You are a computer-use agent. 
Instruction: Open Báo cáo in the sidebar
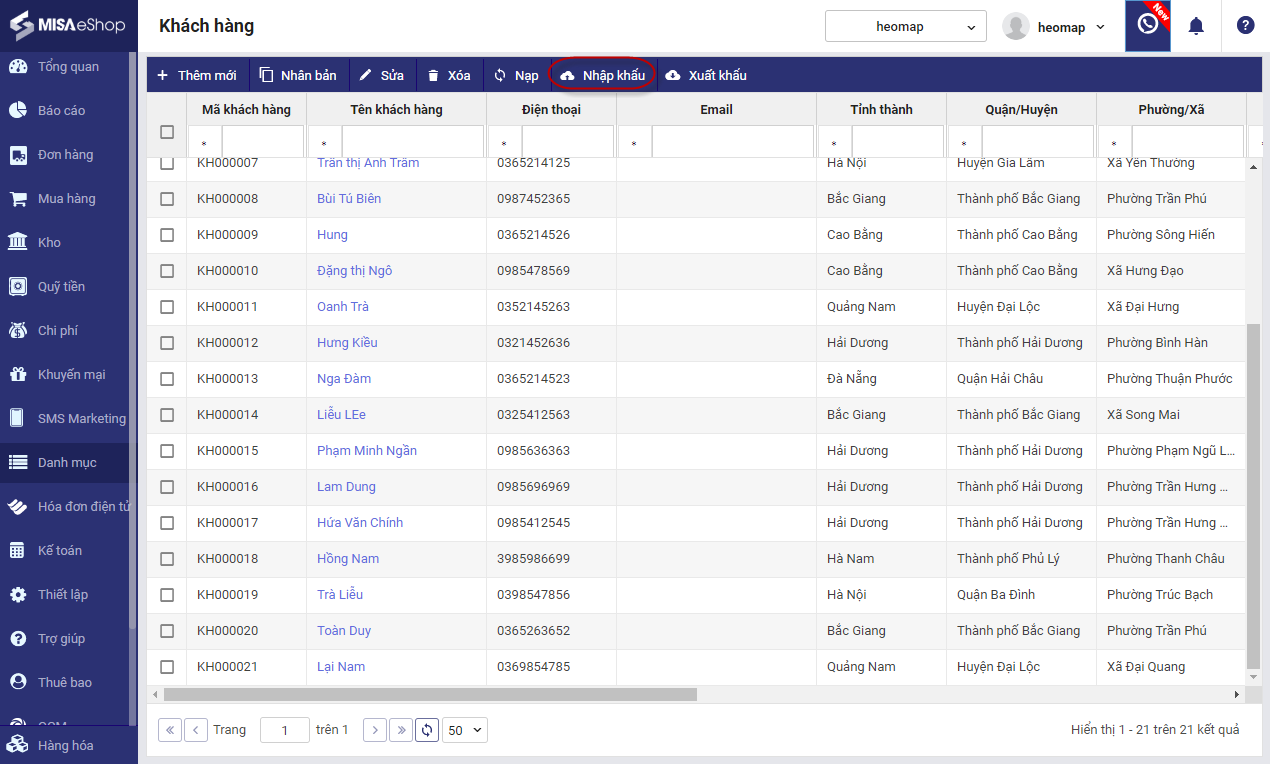coord(61,111)
